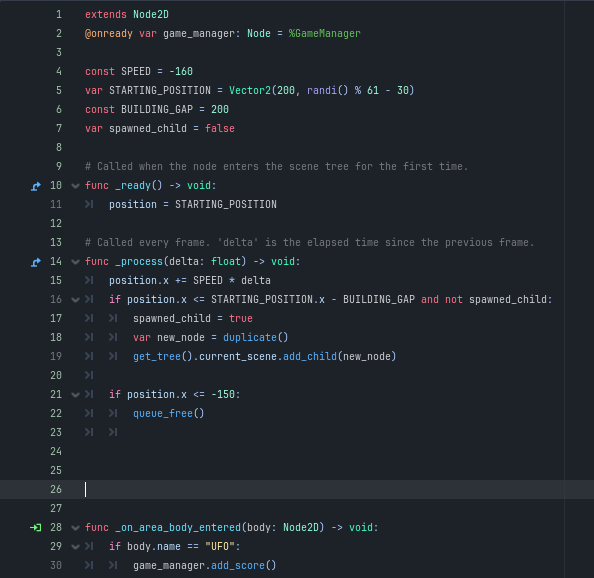Collapse the _on_area_body_entered function
594x578 pixels.
pos(75,528)
